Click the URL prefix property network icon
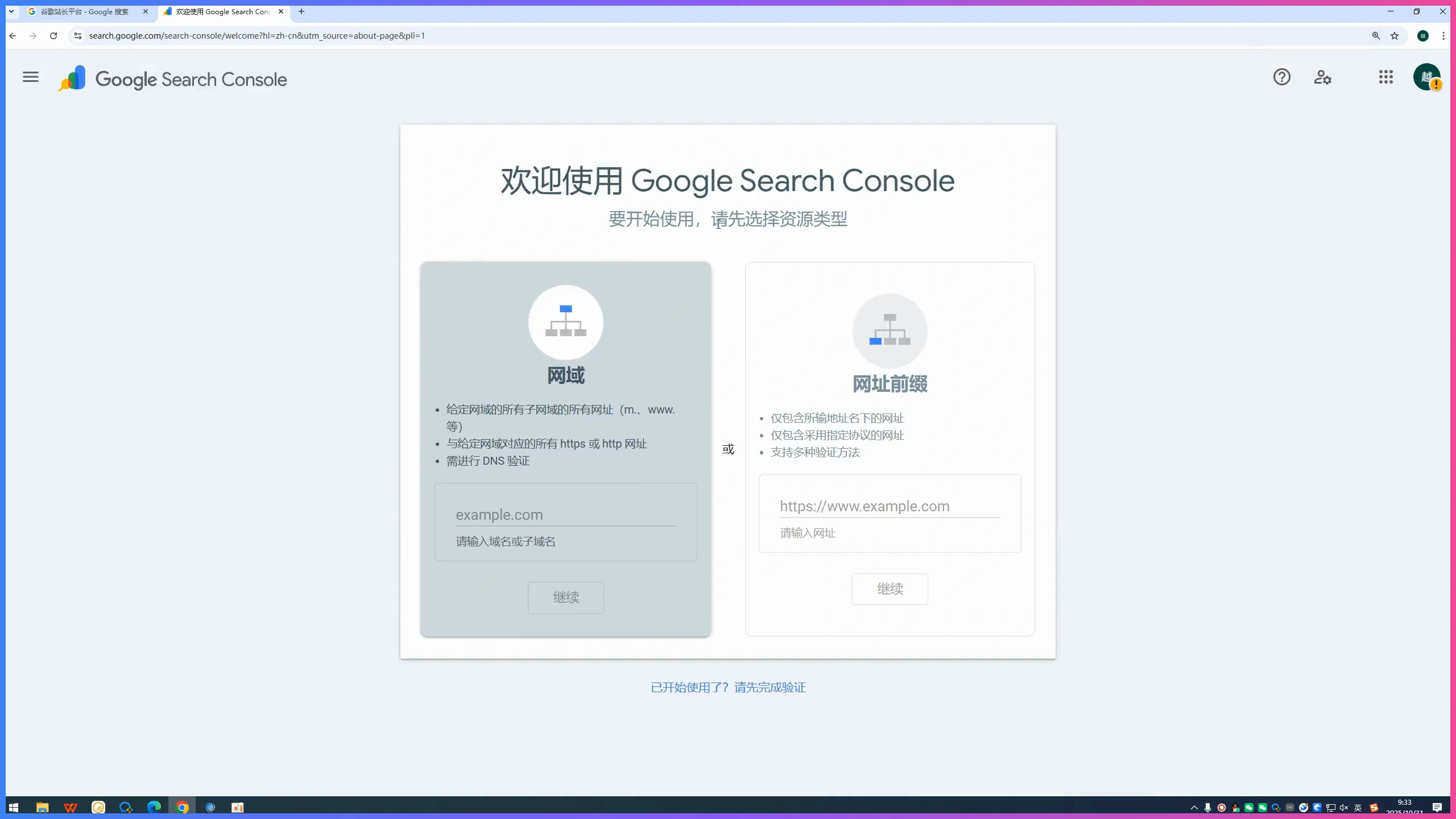The width and height of the screenshot is (1456, 819). pyautogui.click(x=890, y=330)
